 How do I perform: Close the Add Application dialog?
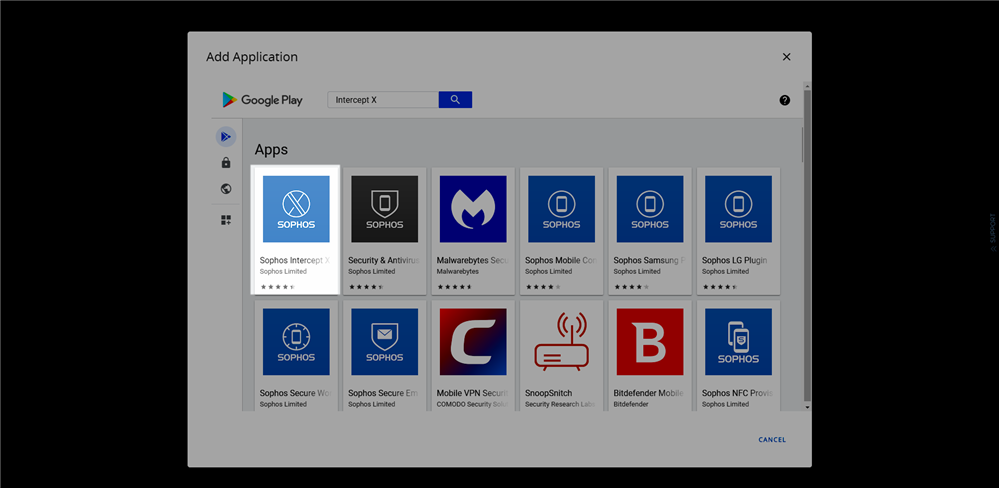pos(786,57)
